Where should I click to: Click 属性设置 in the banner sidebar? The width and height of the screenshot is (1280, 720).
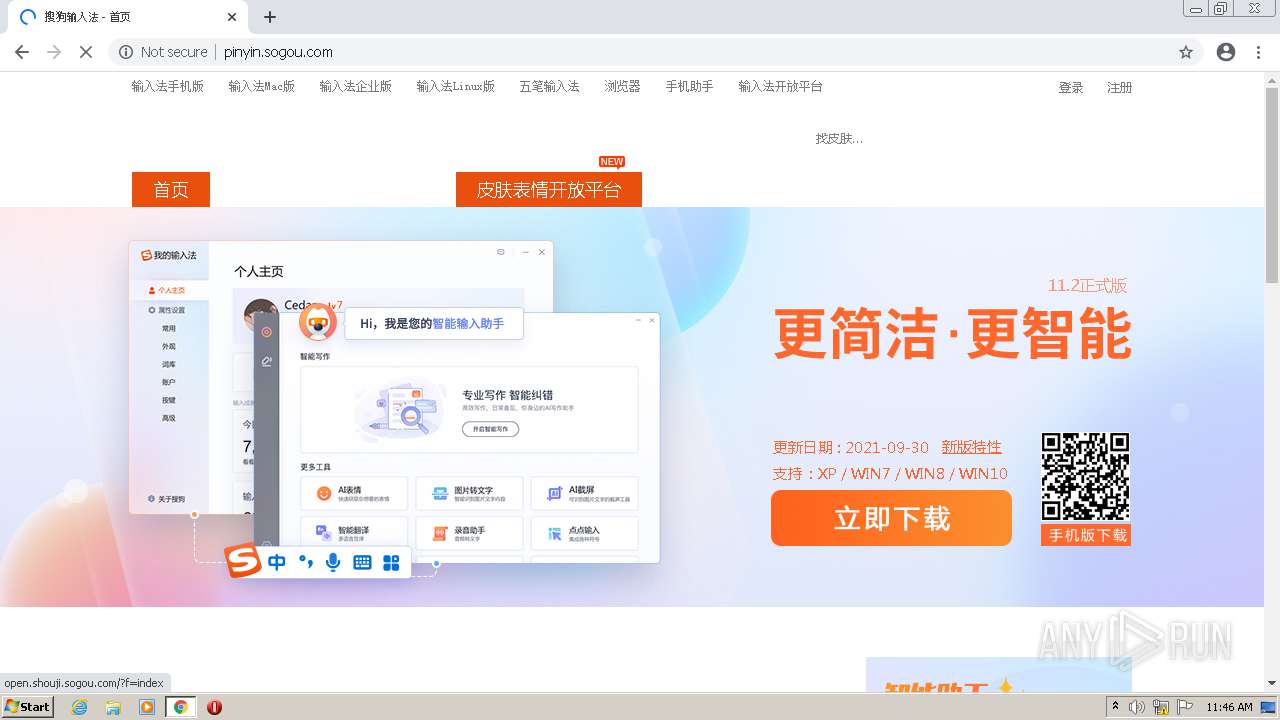[x=166, y=310]
